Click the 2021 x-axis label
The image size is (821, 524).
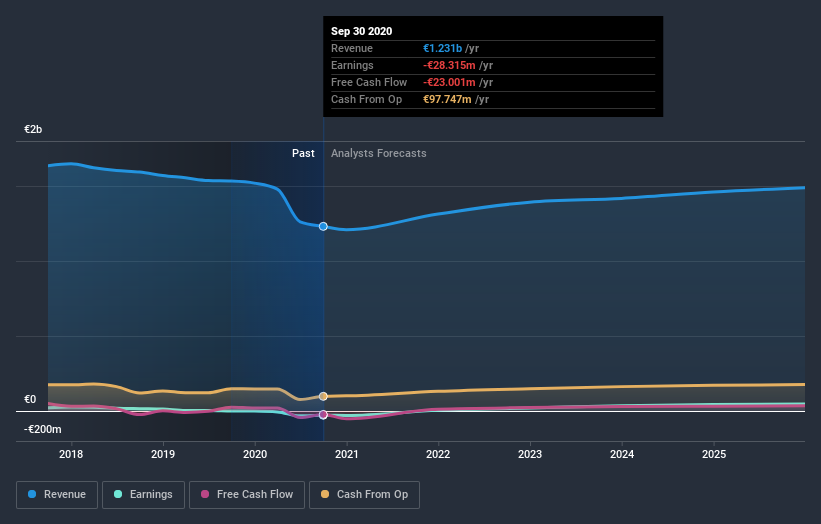click(x=347, y=454)
